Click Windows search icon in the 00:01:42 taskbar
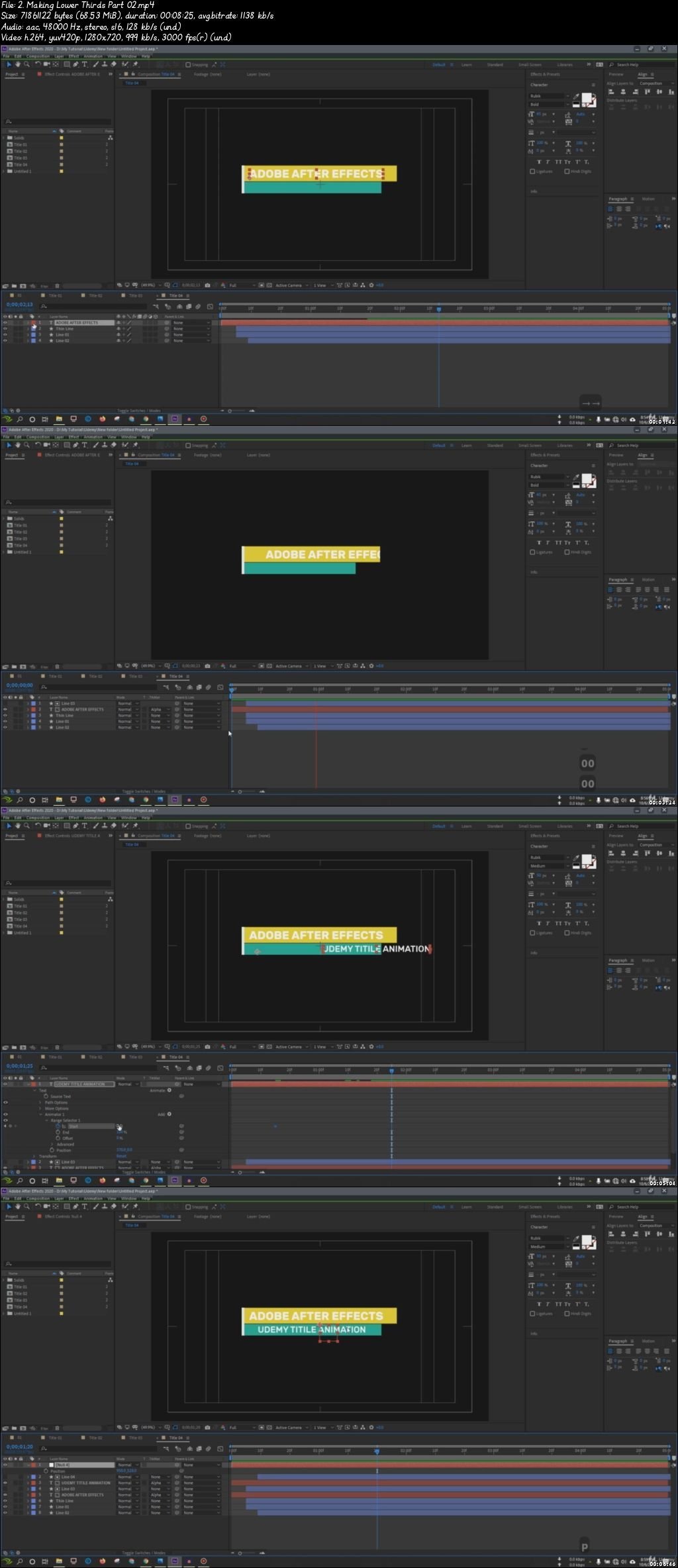 (19, 419)
